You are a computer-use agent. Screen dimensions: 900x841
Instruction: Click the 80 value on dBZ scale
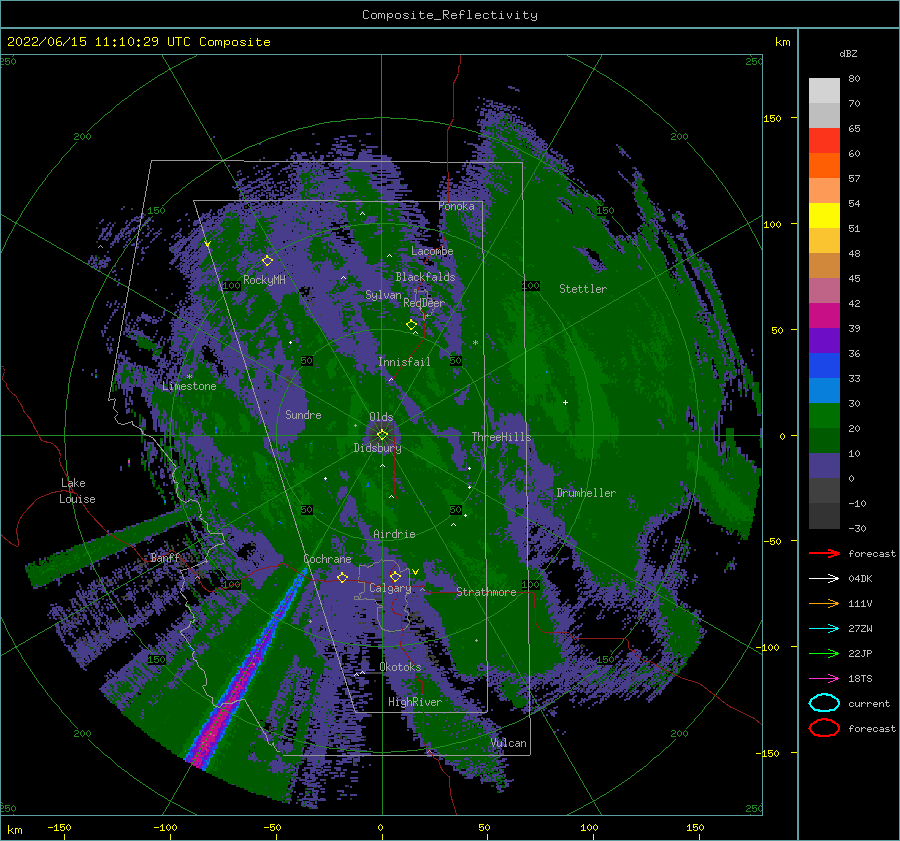point(854,79)
